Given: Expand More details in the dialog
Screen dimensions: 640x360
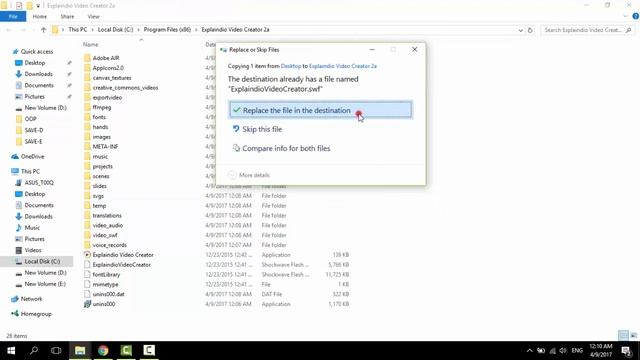Looking at the screenshot, I should tap(249, 175).
